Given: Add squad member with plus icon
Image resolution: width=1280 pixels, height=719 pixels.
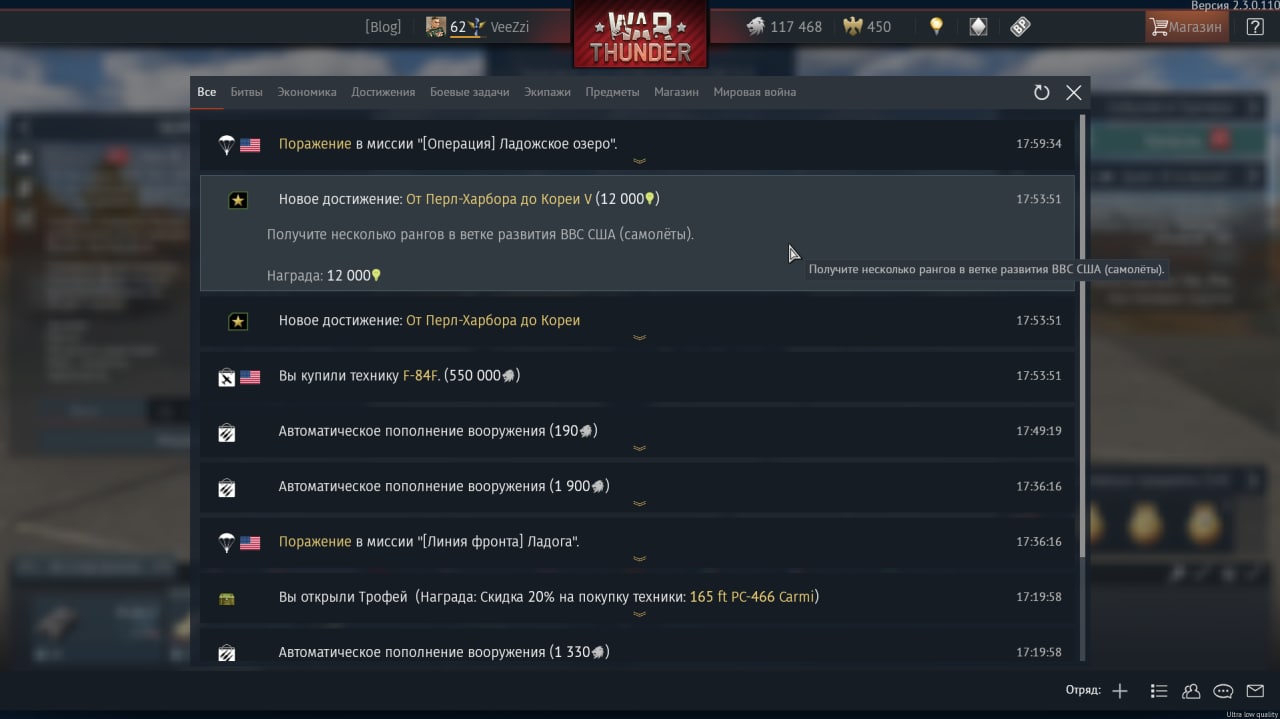Looking at the screenshot, I should 1120,691.
